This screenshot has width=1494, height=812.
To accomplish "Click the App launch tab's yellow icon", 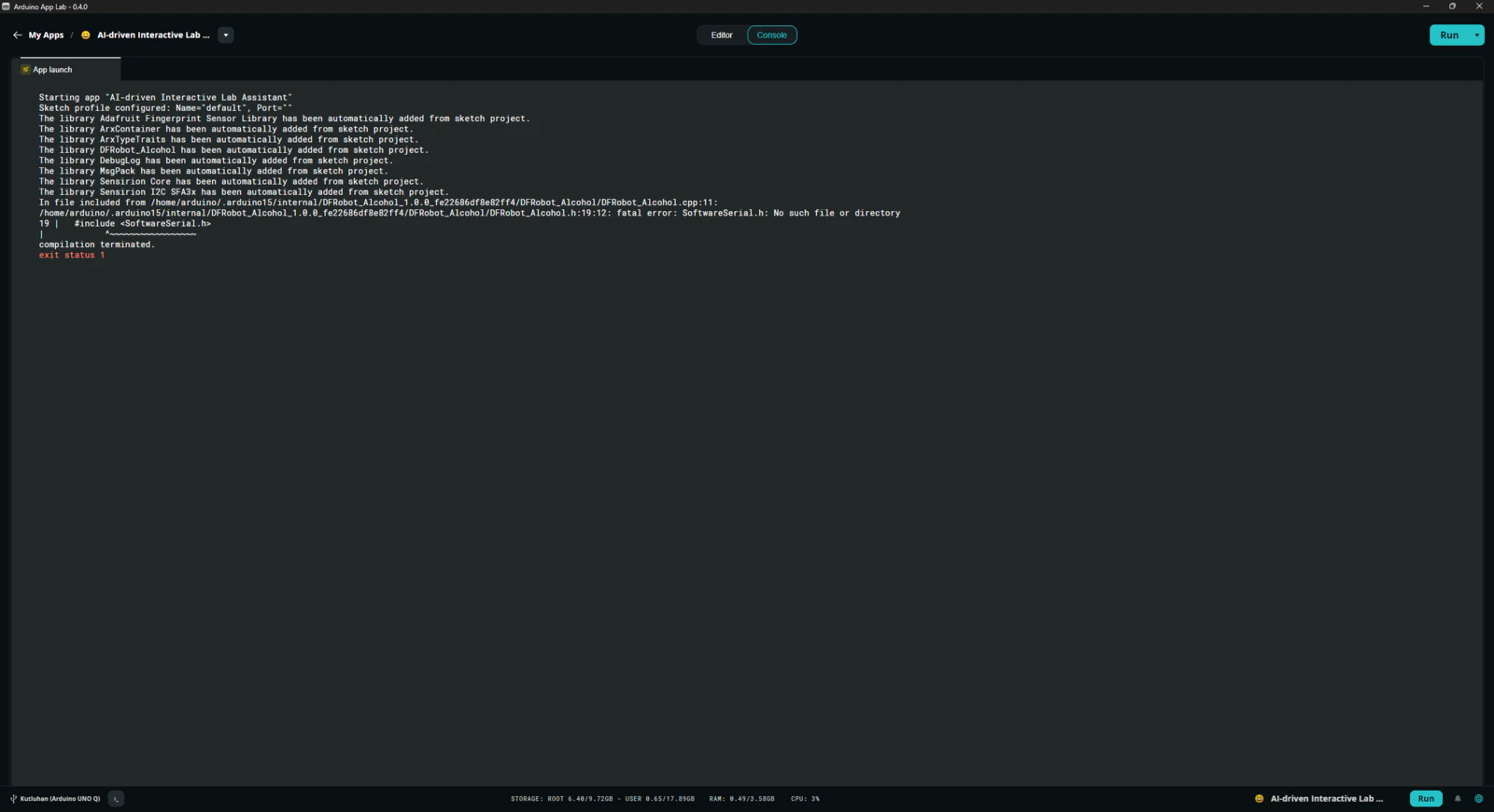I will (x=26, y=69).
